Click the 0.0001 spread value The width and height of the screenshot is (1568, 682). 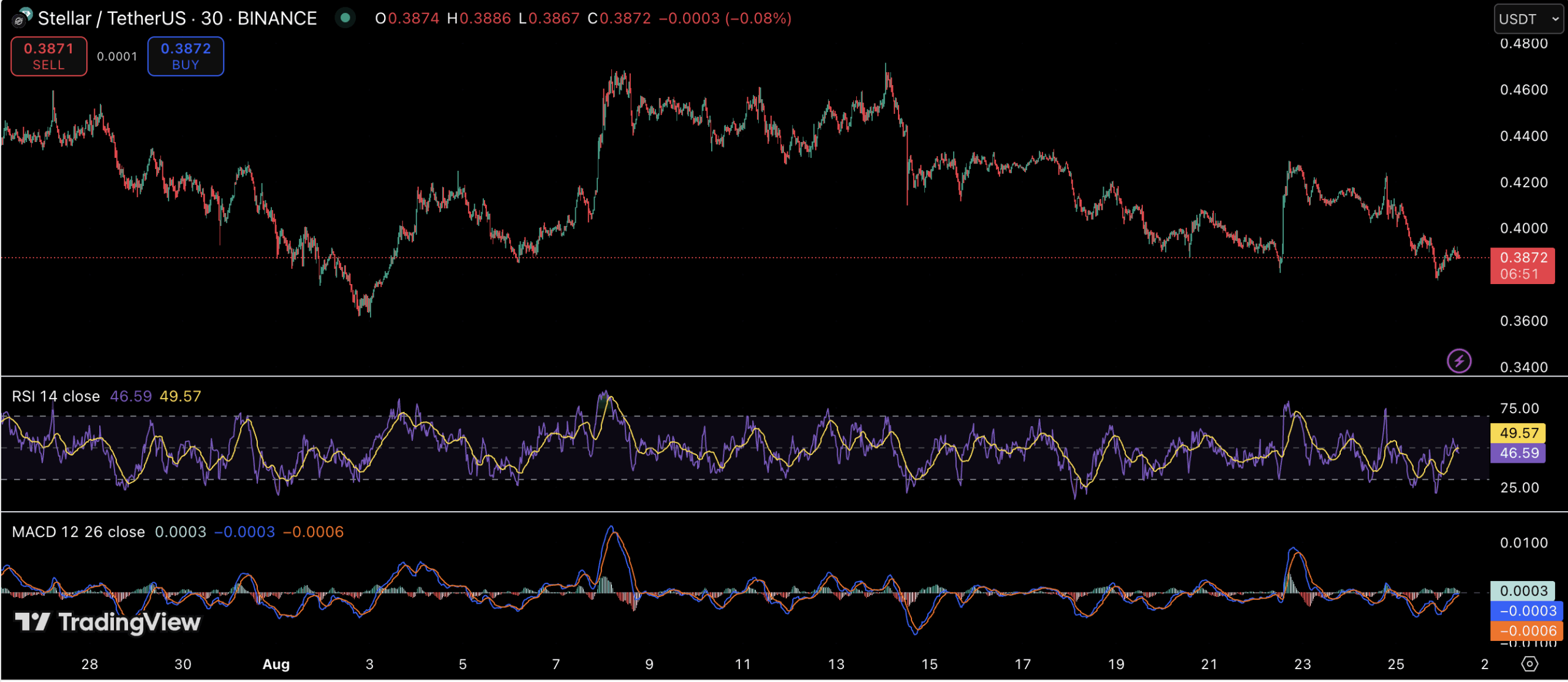(x=117, y=56)
